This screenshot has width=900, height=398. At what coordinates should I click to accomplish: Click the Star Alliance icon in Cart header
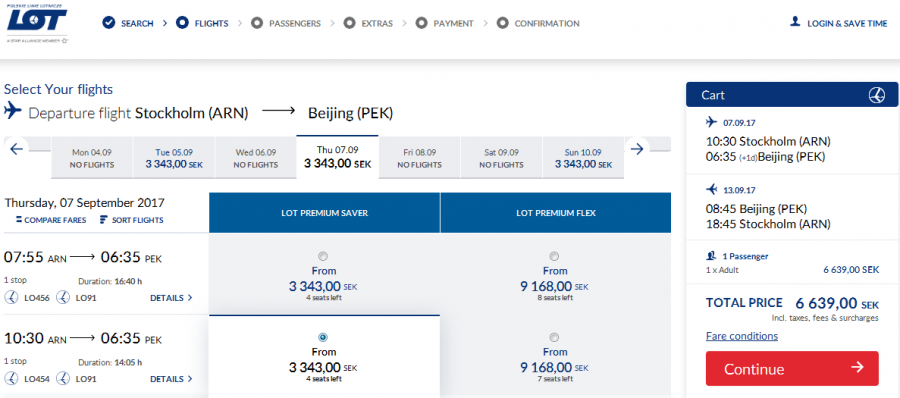[876, 95]
